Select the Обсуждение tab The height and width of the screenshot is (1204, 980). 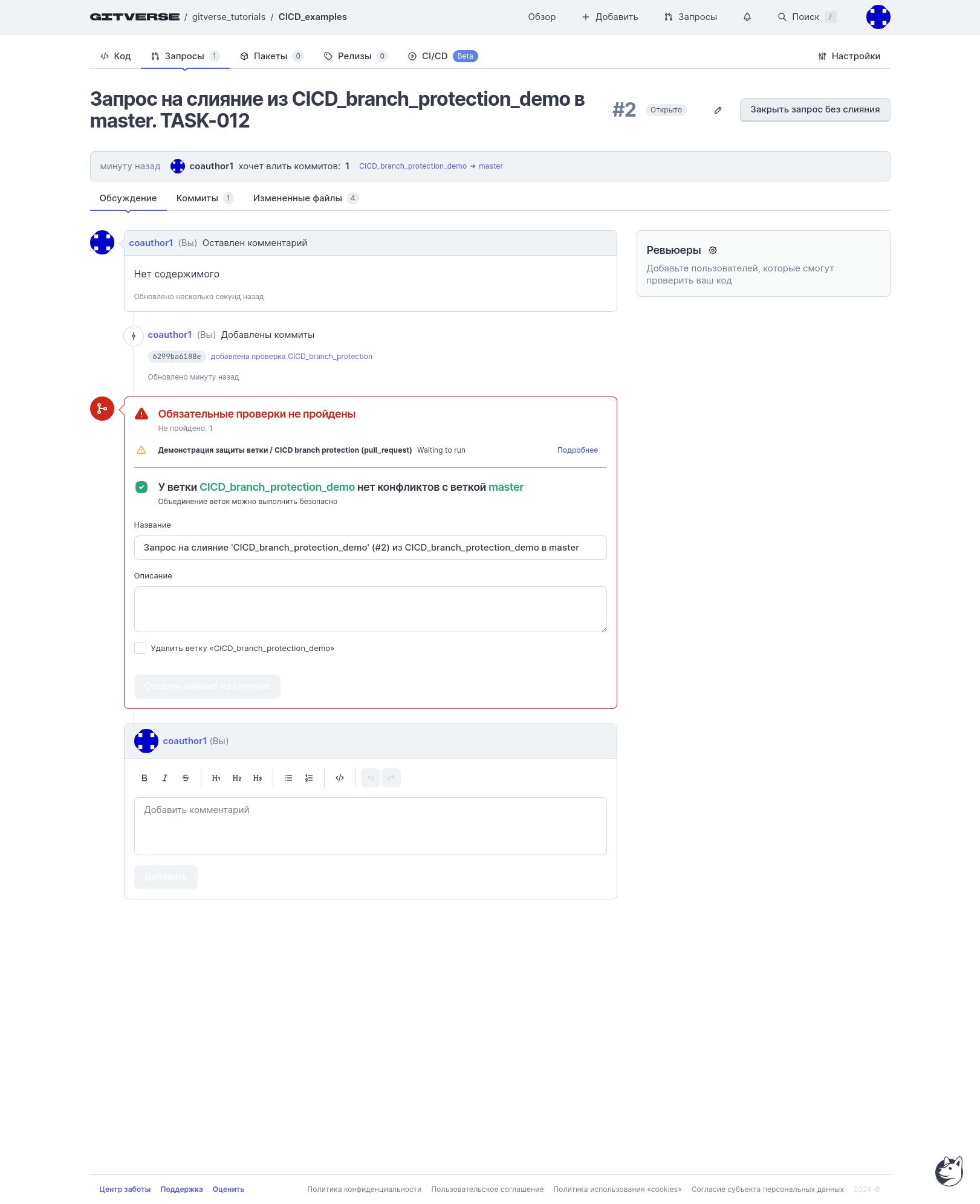coord(128,198)
